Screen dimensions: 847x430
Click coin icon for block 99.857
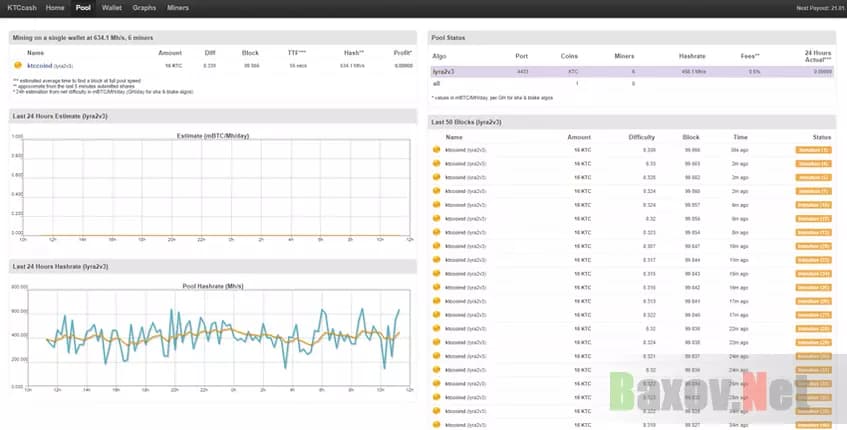tap(437, 204)
